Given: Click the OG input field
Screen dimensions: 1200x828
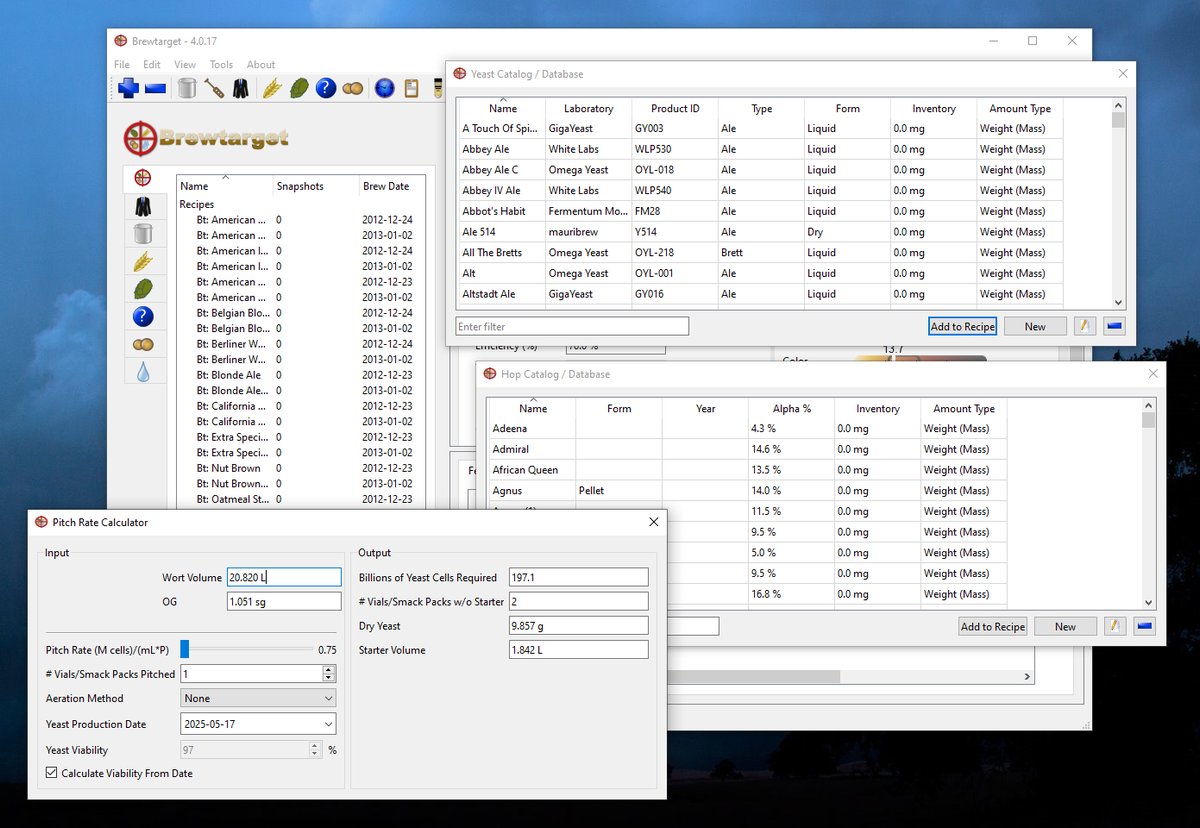Looking at the screenshot, I should (284, 601).
